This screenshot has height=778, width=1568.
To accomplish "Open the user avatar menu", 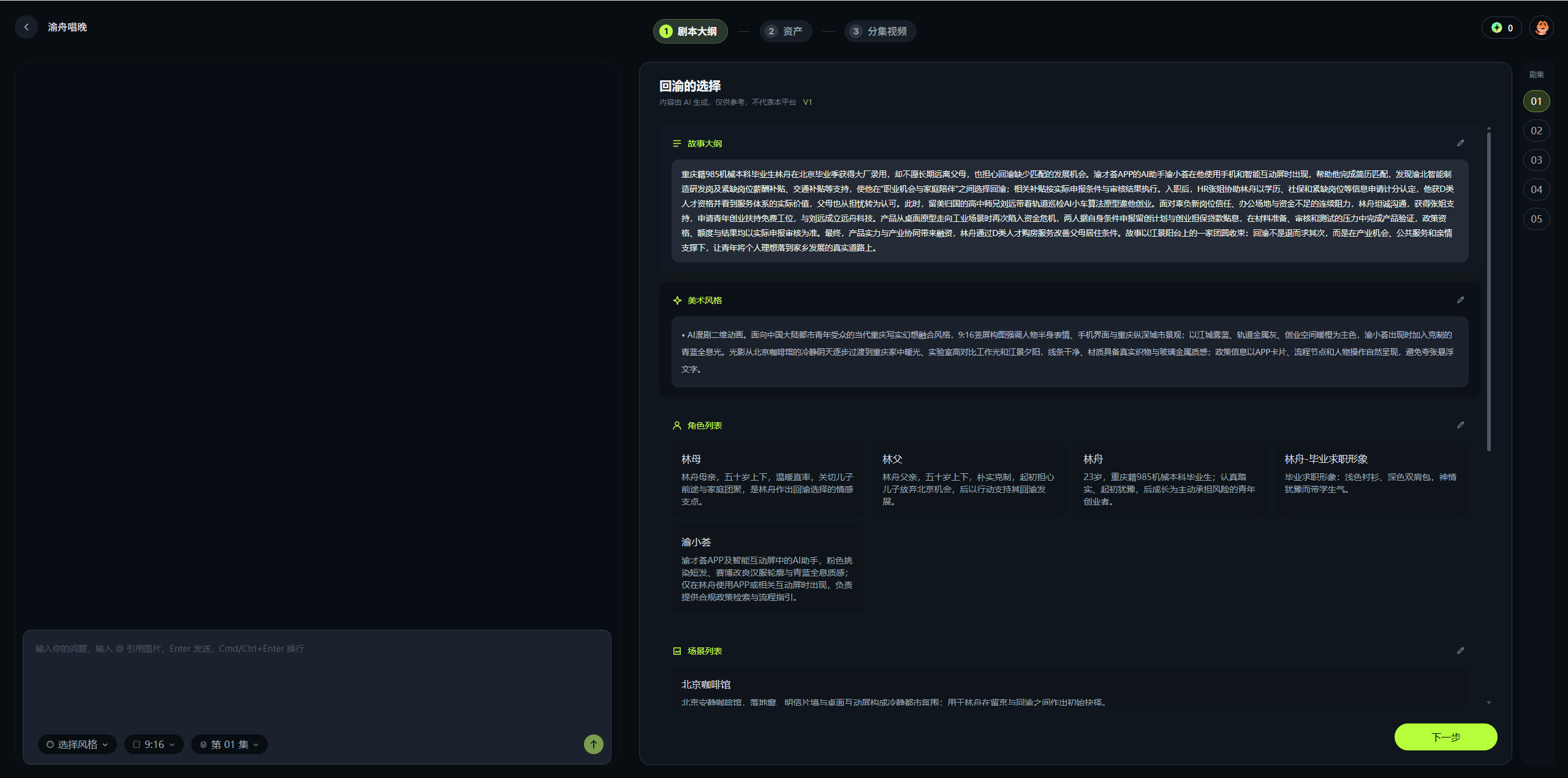I will [x=1542, y=28].
